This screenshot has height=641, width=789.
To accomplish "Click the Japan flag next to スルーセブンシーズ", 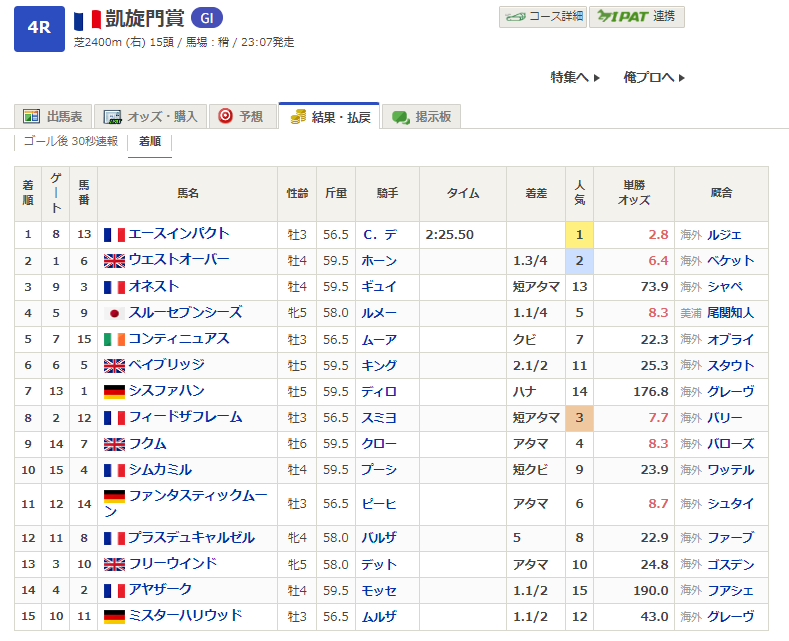I will (x=114, y=313).
